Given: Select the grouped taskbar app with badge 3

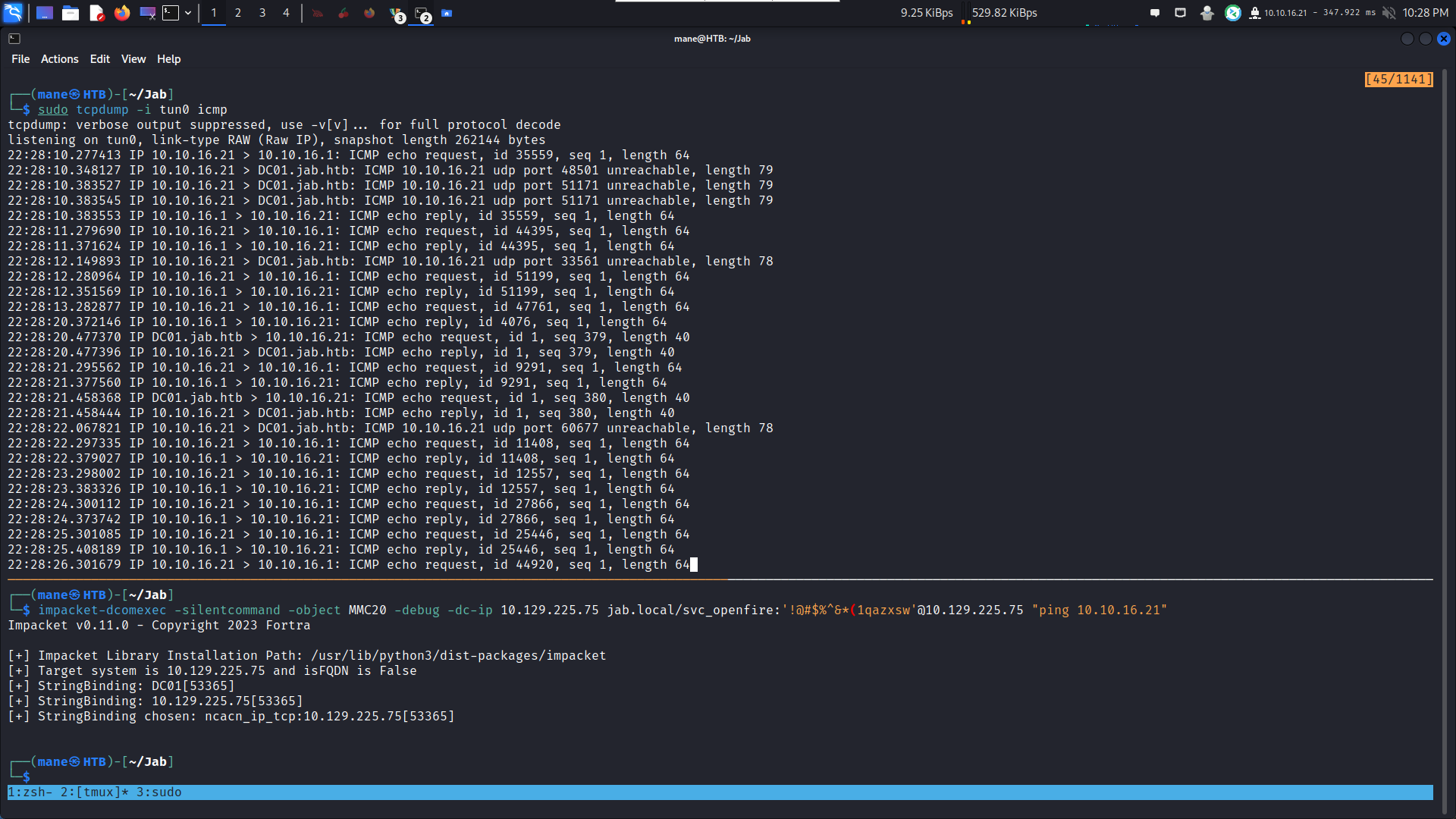Looking at the screenshot, I should (x=396, y=14).
